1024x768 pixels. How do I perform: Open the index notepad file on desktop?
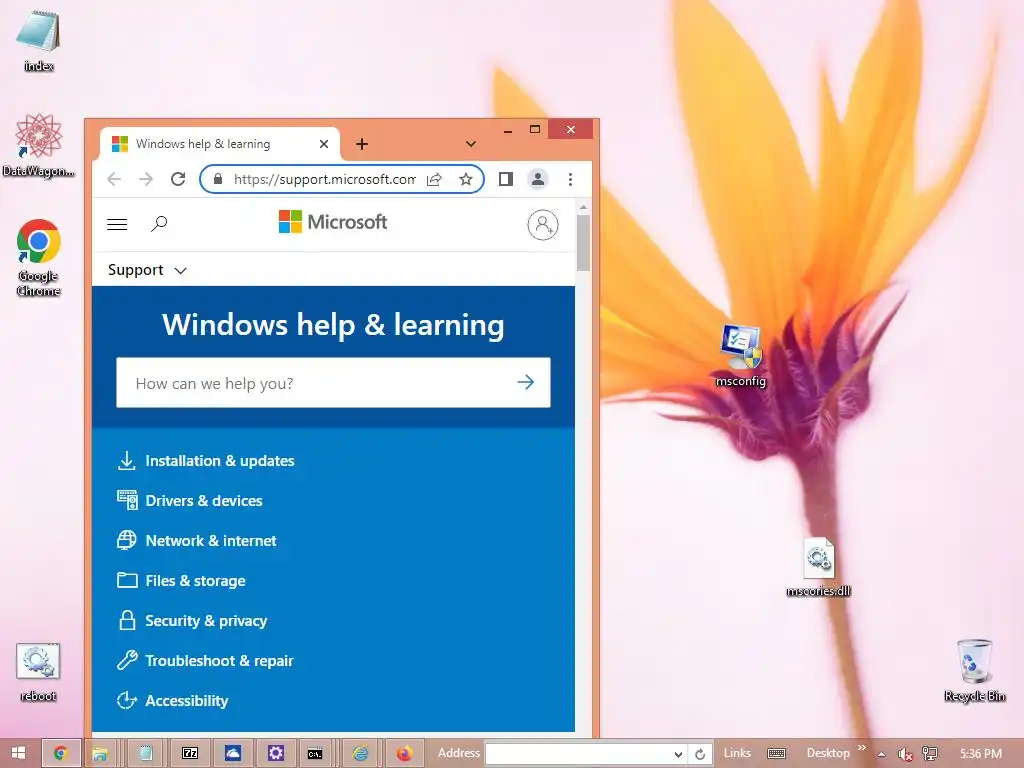pyautogui.click(x=38, y=40)
